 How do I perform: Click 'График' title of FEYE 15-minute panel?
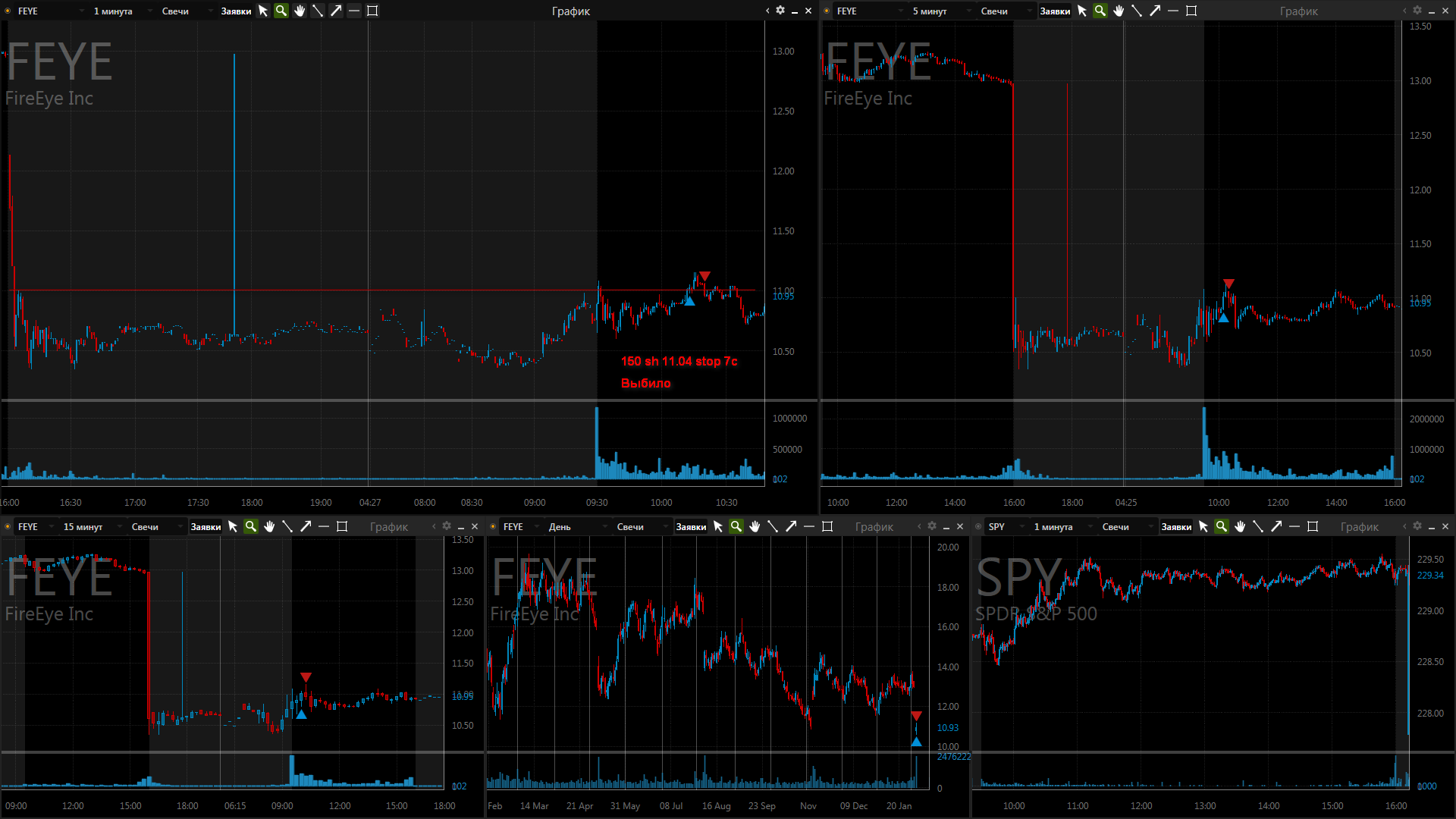[x=388, y=526]
